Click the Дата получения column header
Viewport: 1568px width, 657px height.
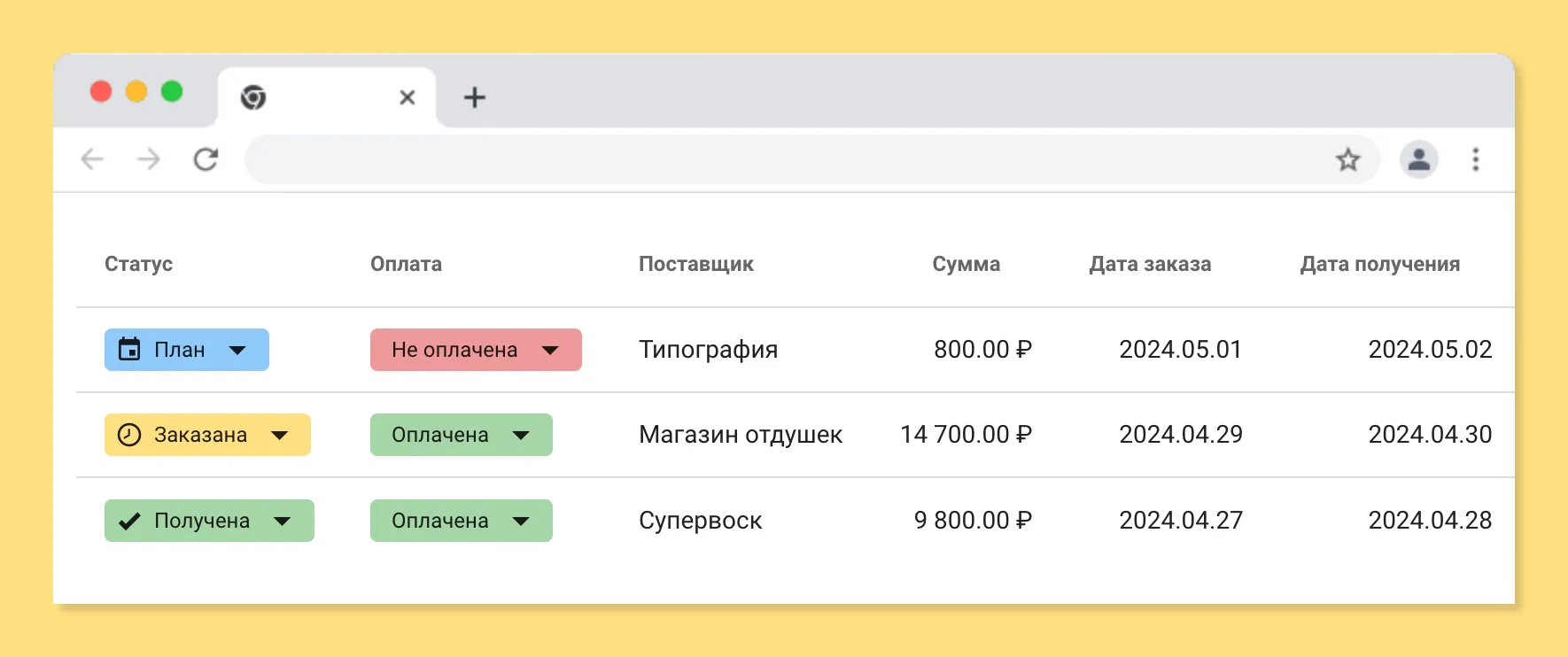[x=1380, y=264]
